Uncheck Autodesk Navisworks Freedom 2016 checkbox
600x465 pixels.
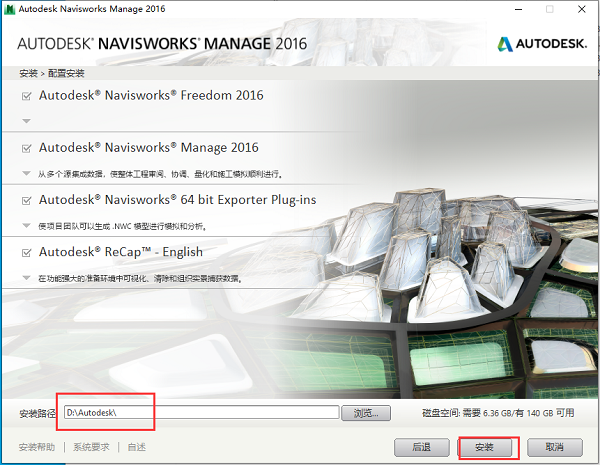pos(26,96)
